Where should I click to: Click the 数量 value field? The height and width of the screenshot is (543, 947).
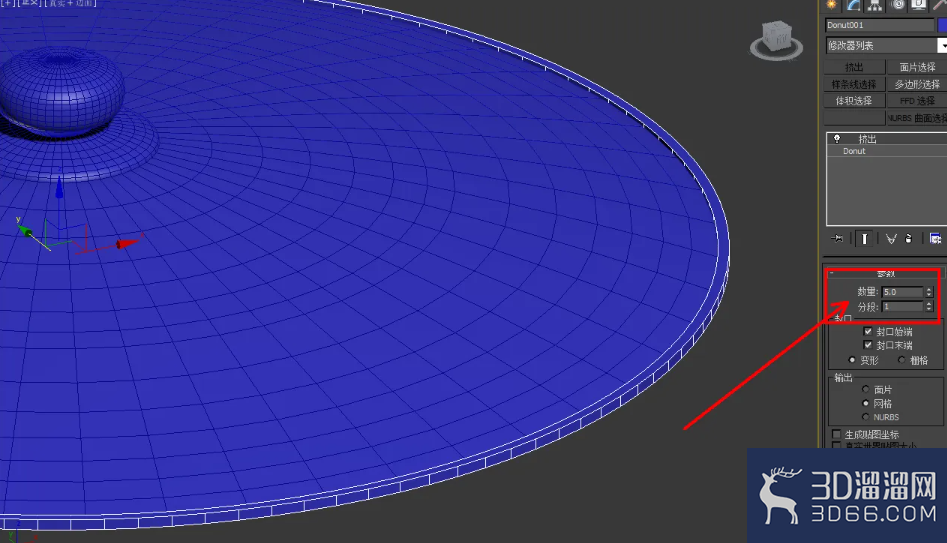pos(902,292)
